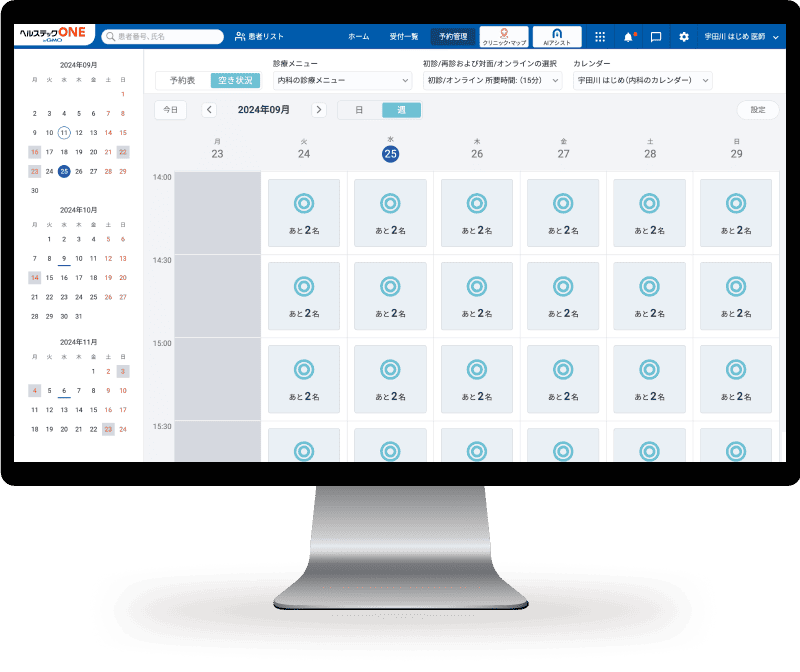Click the 設定 button
This screenshot has height=672, width=800.
tap(757, 110)
